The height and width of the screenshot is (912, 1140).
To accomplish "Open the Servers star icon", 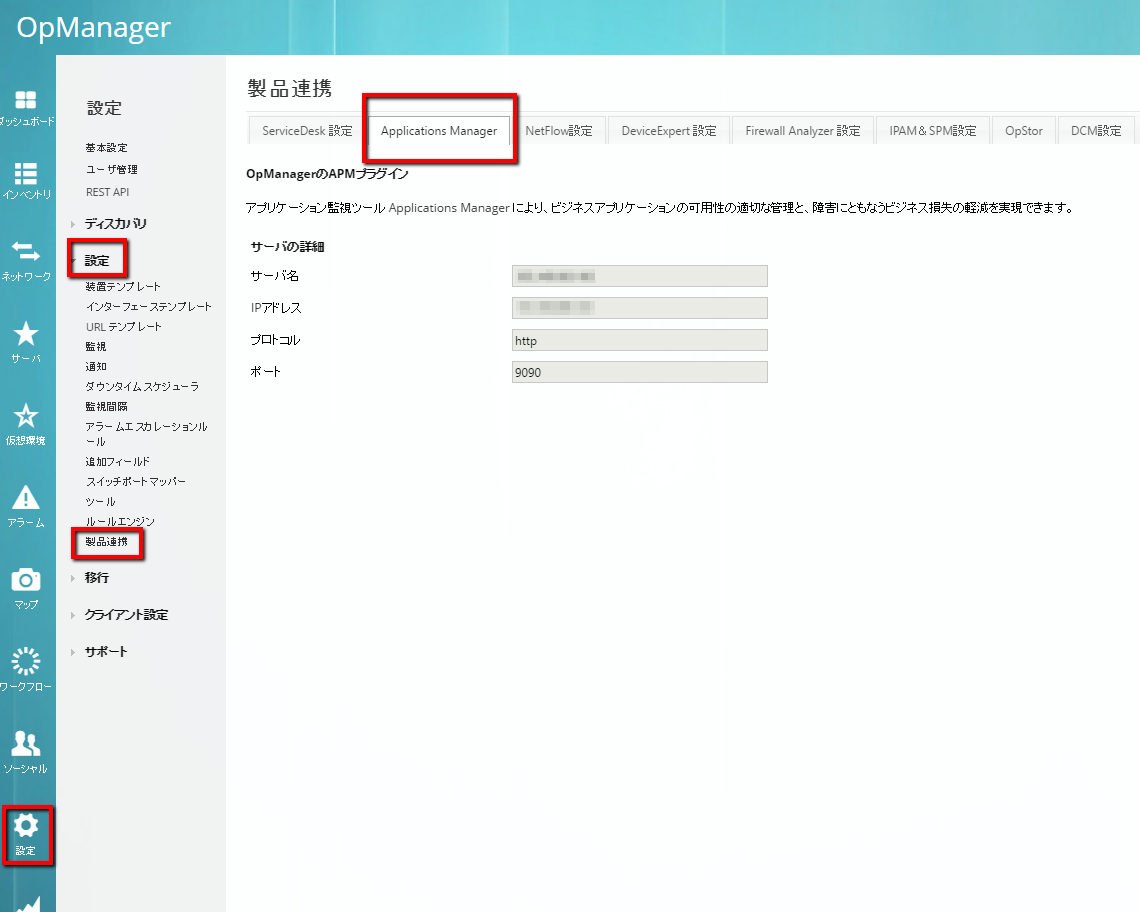I will pos(25,333).
